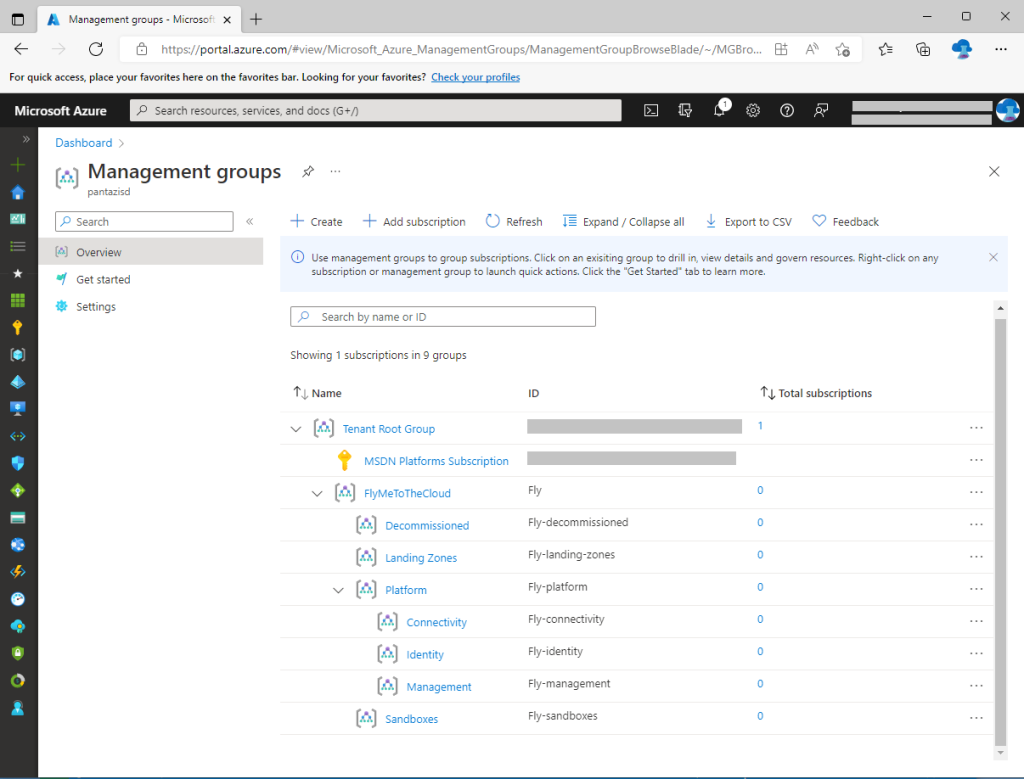Sort the list by Name column

tap(317, 393)
